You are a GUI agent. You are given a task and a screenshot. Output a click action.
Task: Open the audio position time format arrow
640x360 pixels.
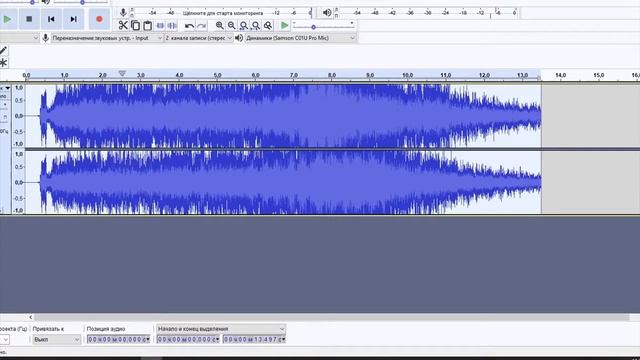[148, 339]
